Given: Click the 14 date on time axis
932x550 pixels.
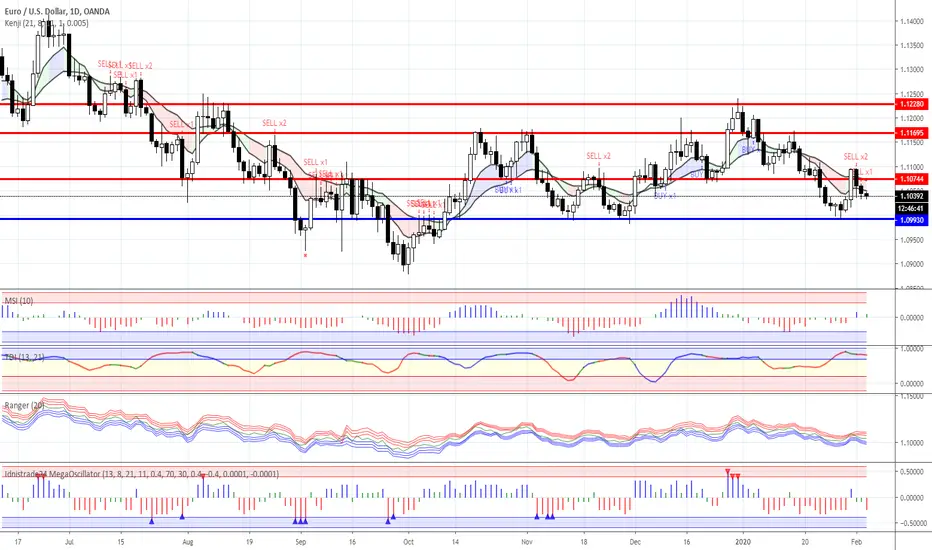Looking at the screenshot, I should [455, 542].
